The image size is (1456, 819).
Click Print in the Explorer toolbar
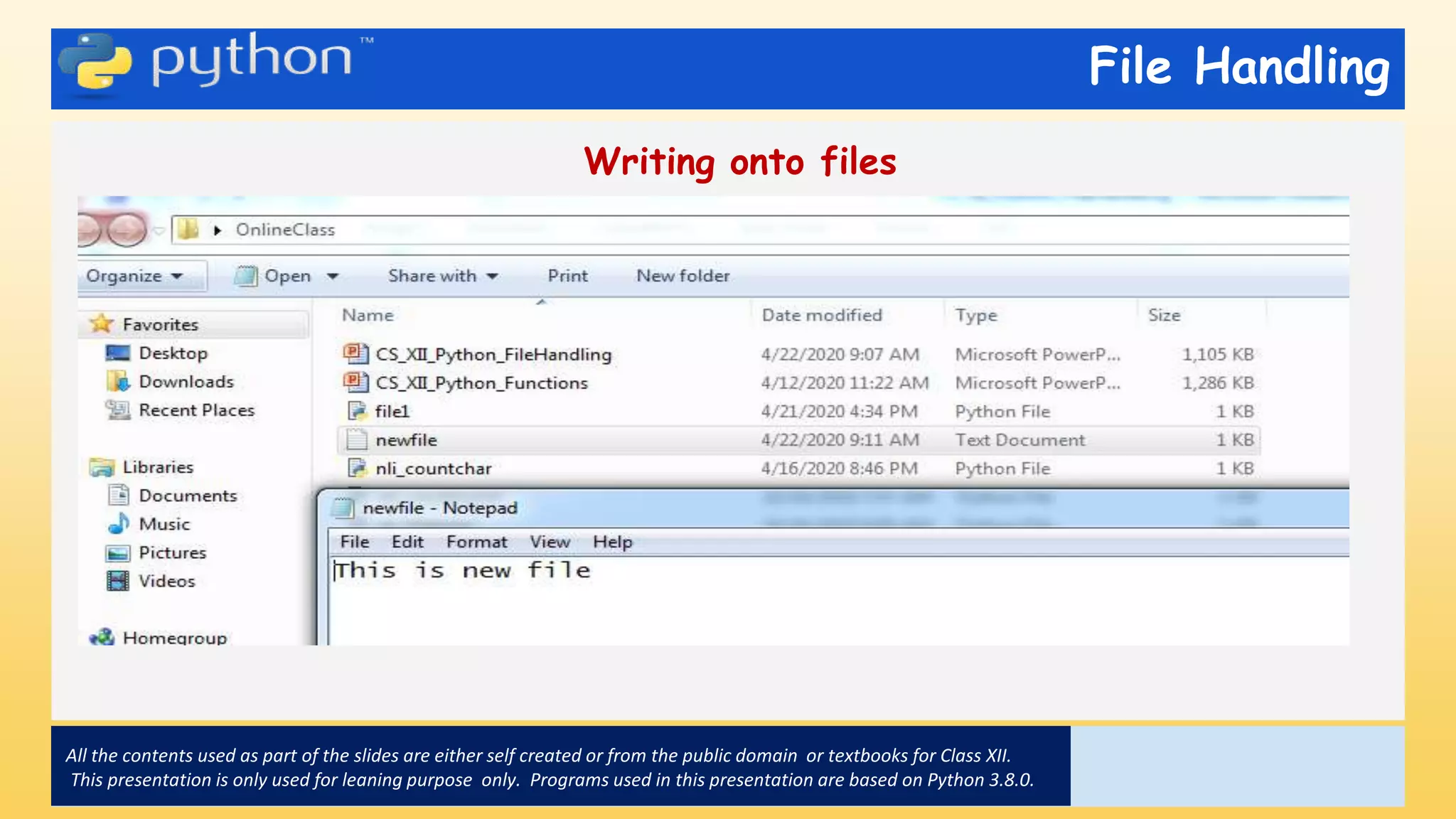point(567,276)
